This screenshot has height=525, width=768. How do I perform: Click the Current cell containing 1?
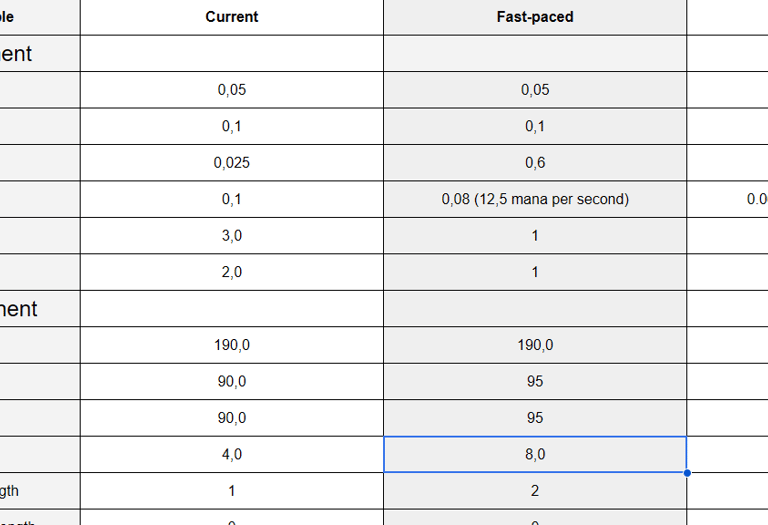(231, 491)
